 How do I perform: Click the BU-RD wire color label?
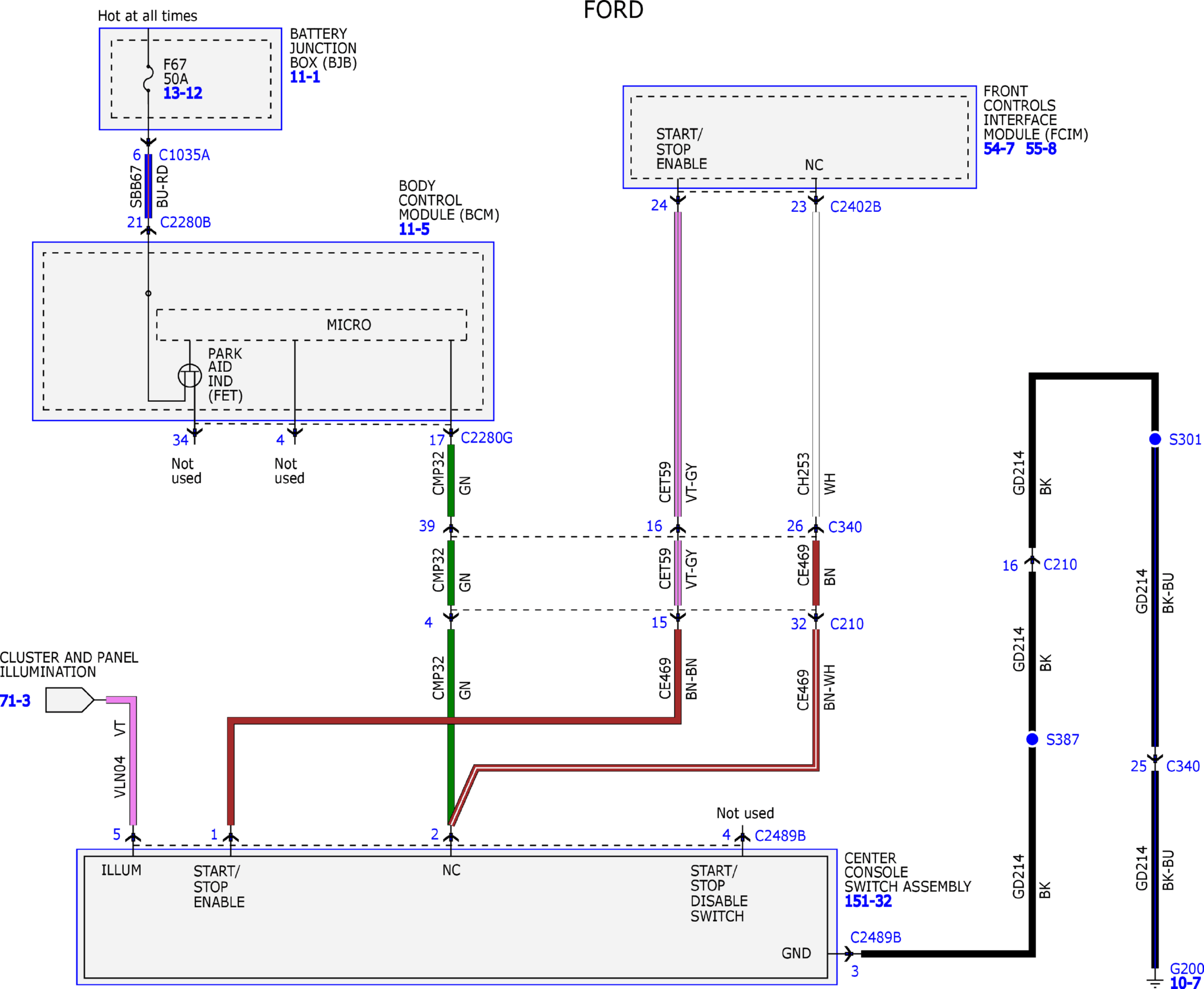point(162,186)
